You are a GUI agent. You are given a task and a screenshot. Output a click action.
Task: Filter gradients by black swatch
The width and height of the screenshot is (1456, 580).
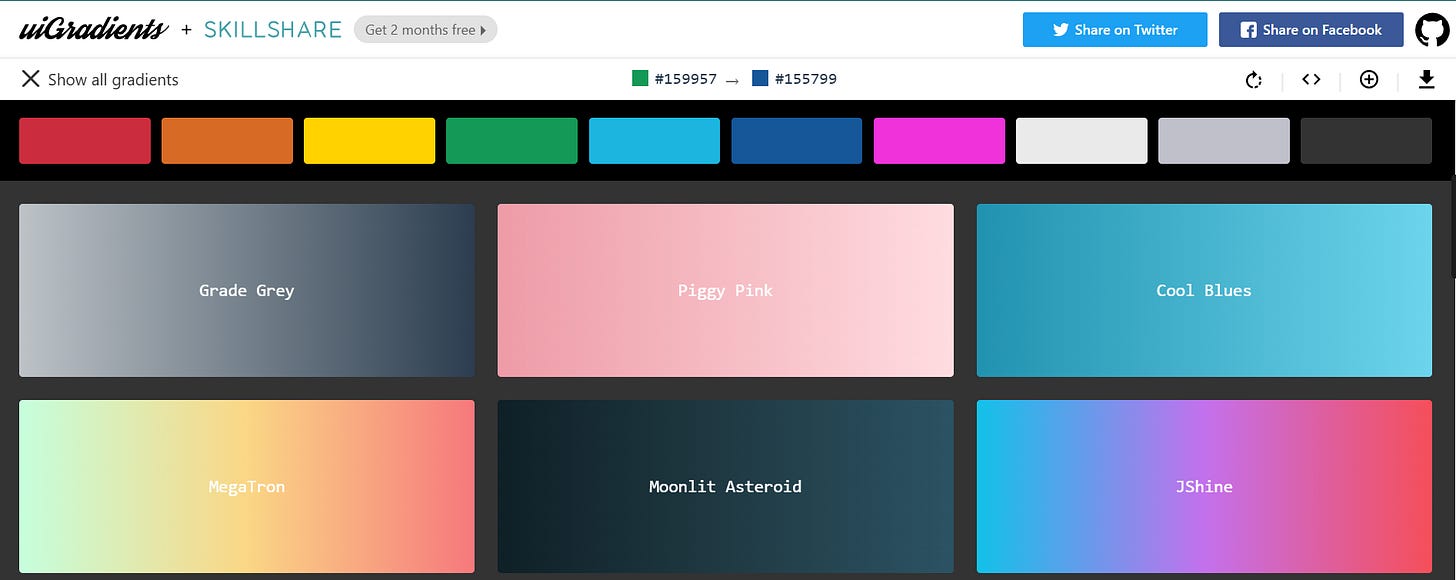tap(1366, 140)
